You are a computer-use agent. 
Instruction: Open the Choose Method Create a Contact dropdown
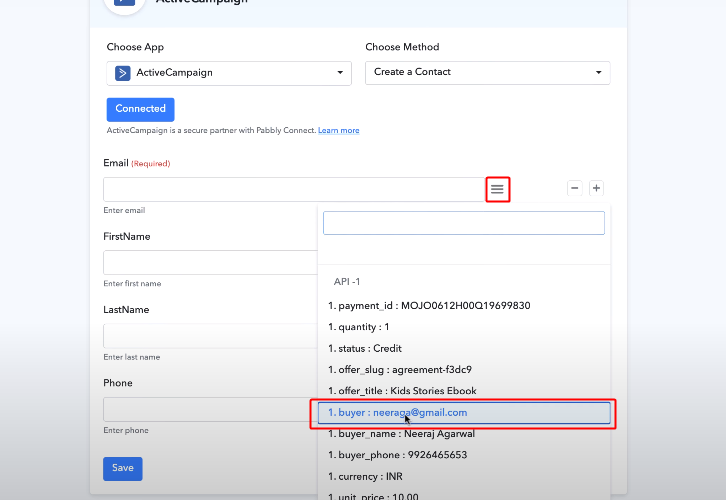click(488, 73)
